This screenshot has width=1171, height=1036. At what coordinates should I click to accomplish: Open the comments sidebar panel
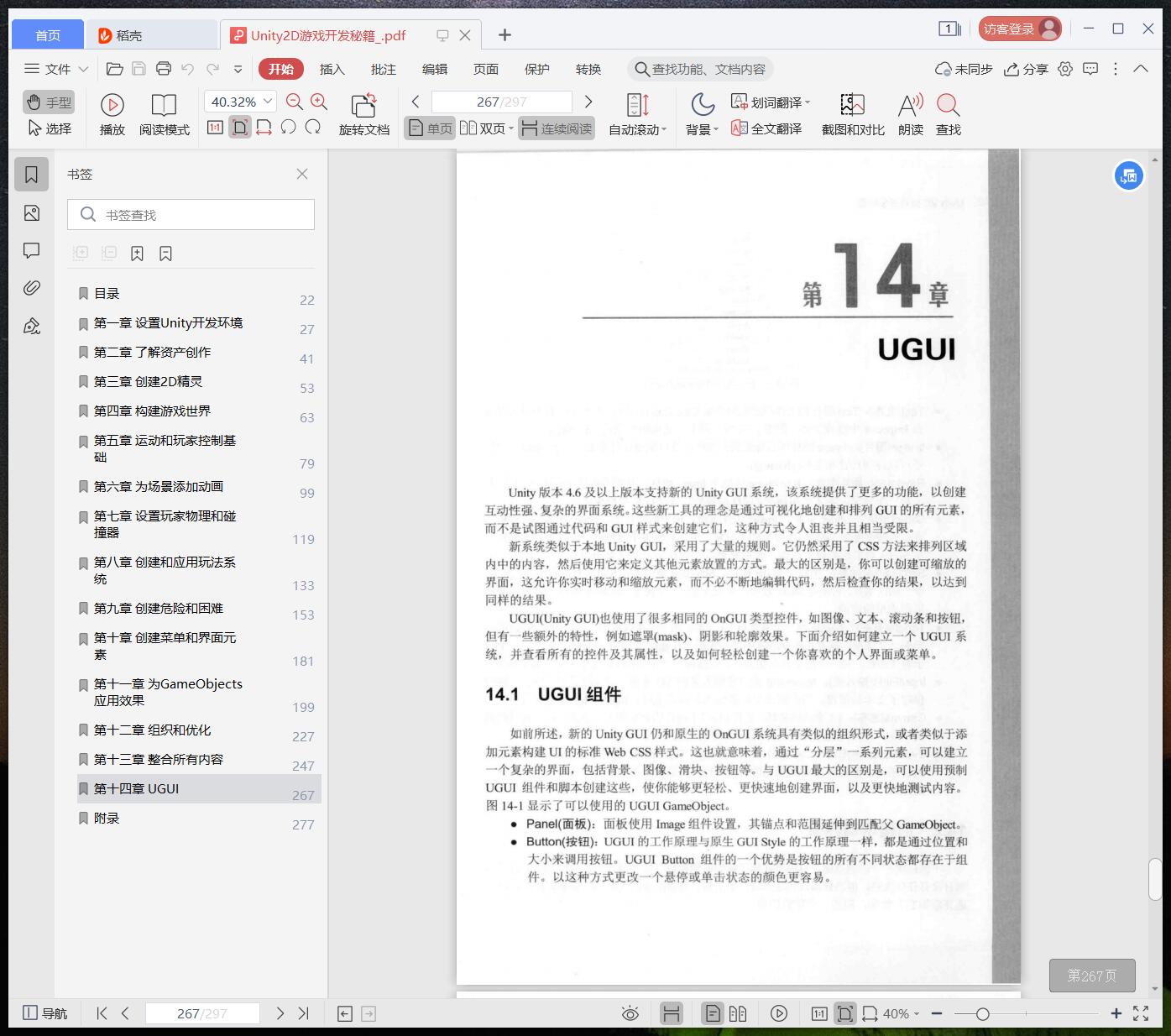[32, 250]
